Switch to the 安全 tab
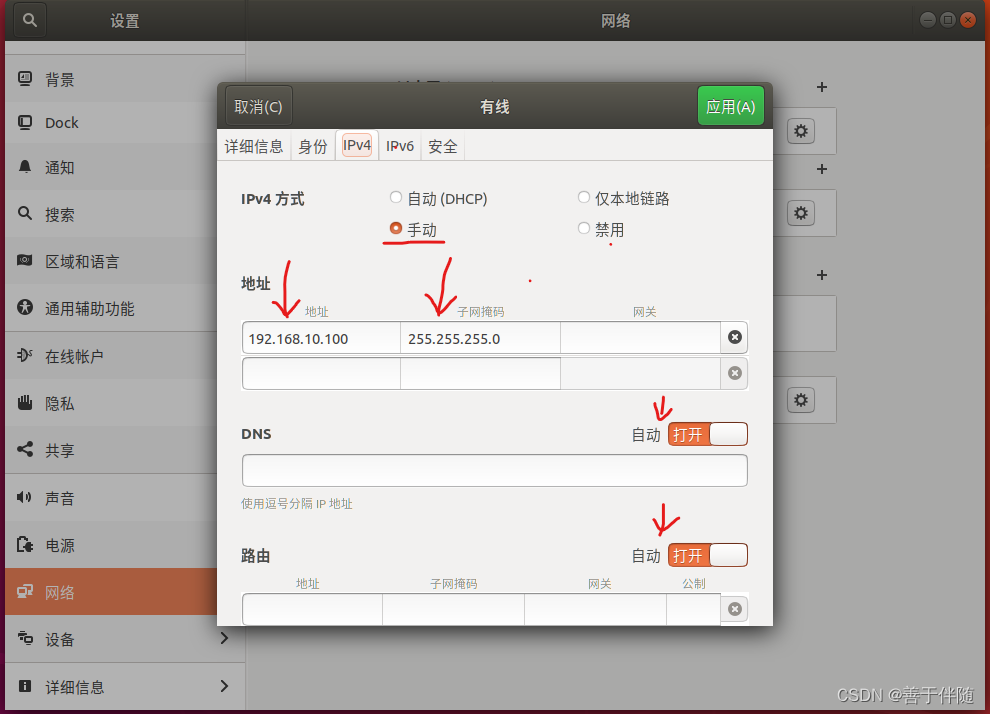Screen dimensions: 990x714 443,146
